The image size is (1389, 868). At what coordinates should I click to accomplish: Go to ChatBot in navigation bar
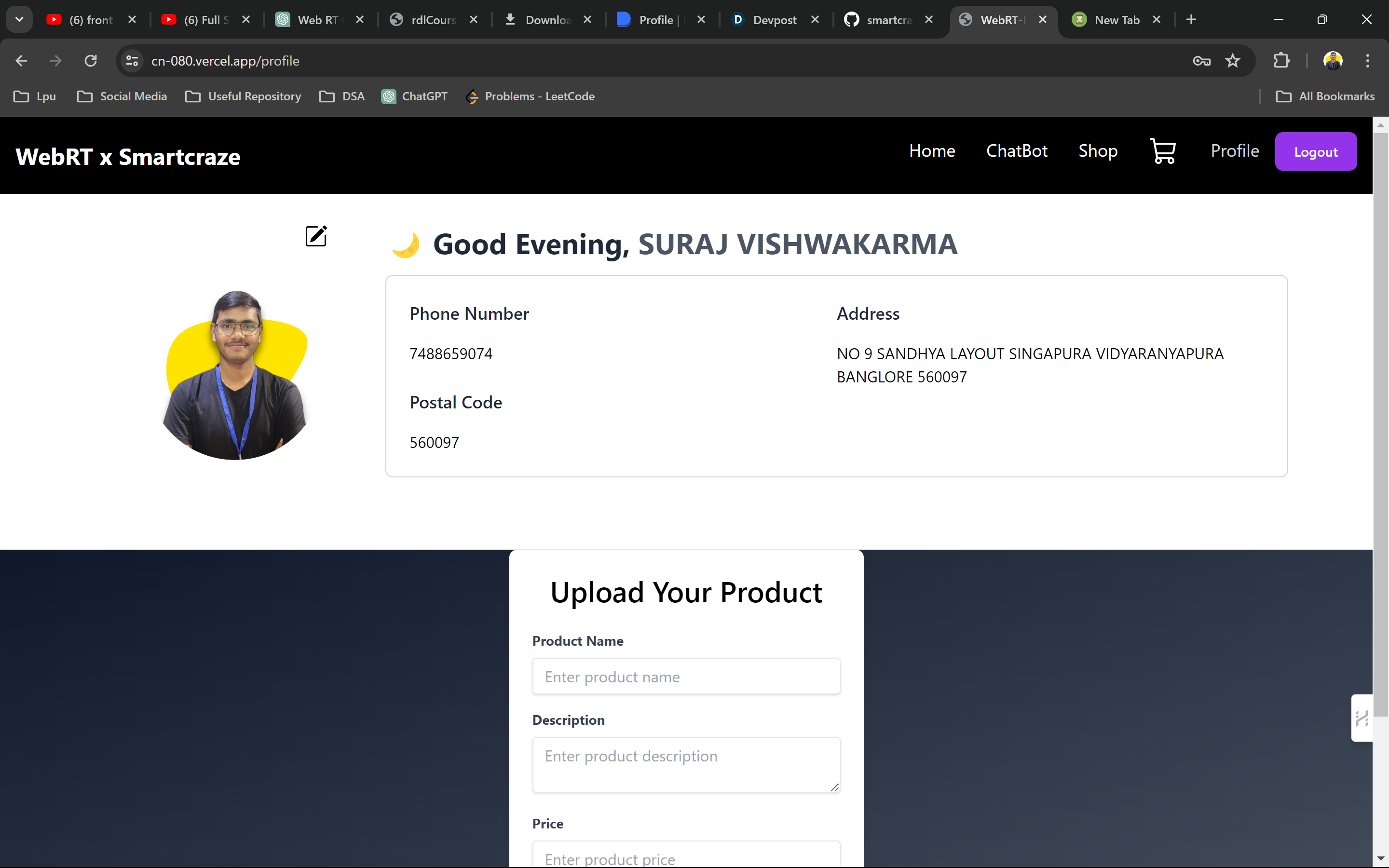coord(1017,151)
